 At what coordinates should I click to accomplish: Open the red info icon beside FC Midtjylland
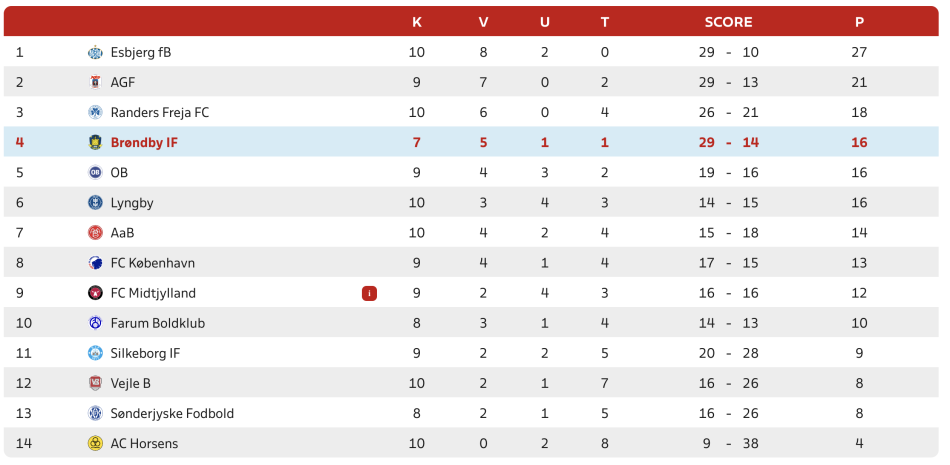pyautogui.click(x=370, y=293)
